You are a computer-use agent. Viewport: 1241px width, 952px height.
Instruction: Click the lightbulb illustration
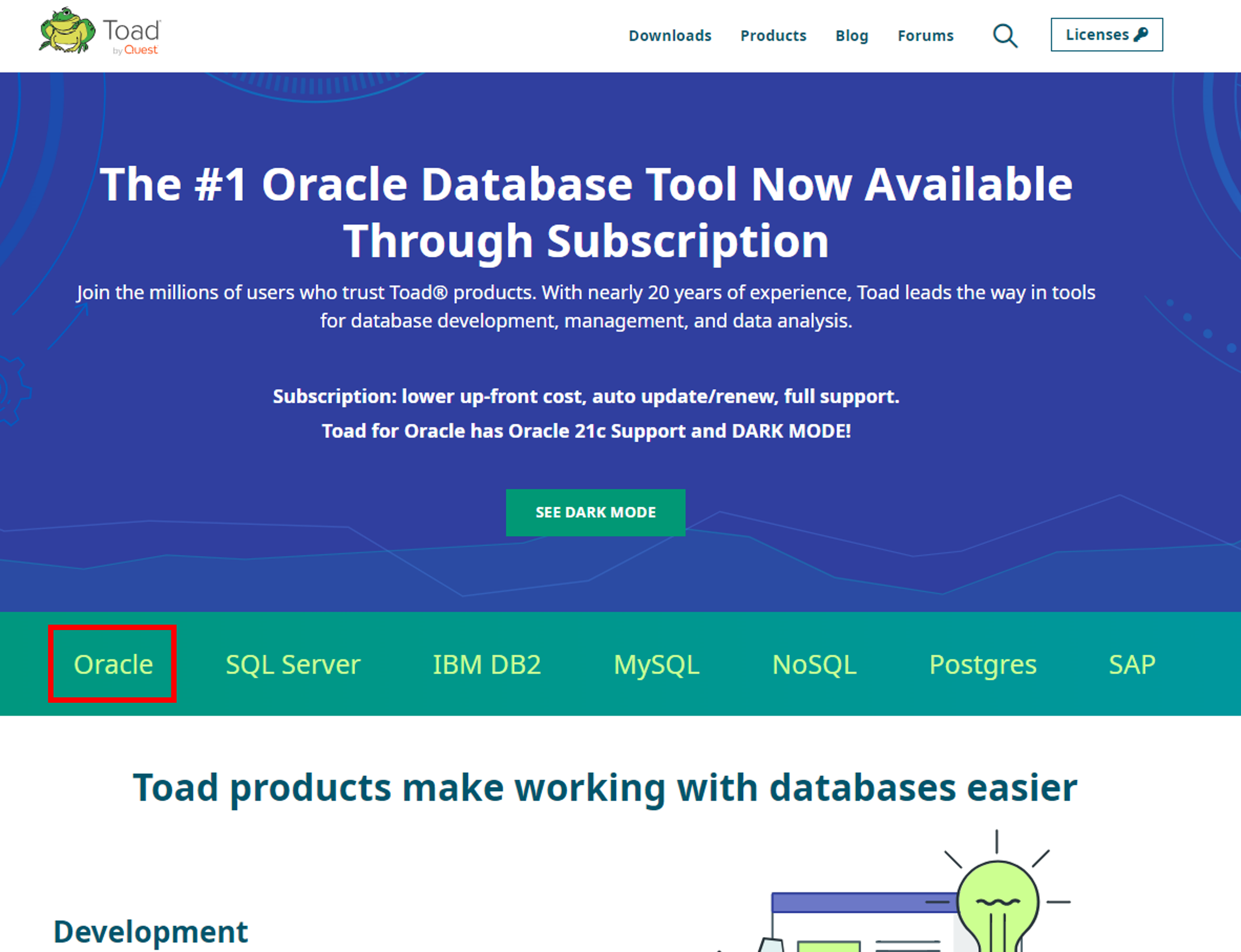tap(997, 901)
